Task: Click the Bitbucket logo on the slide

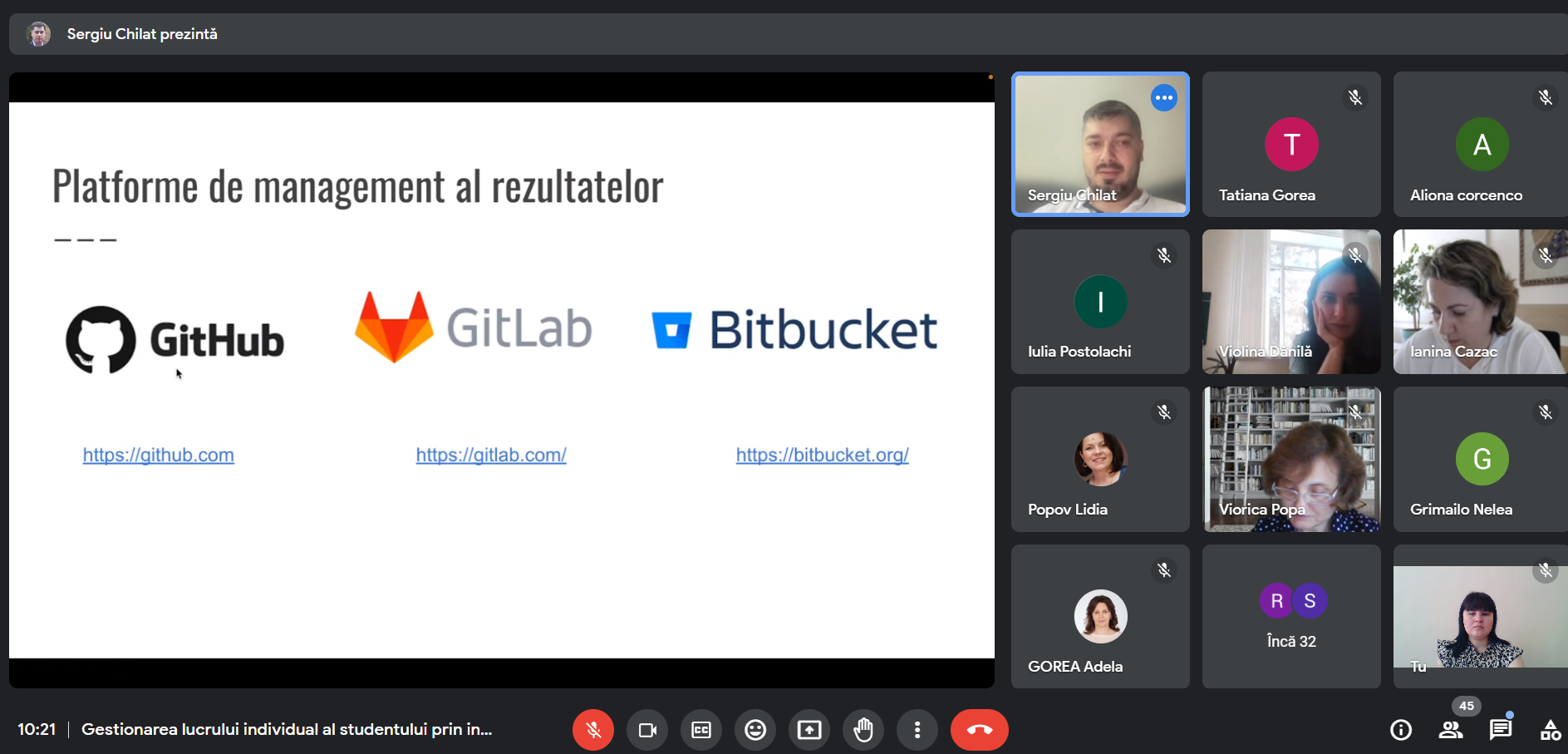Action: (x=795, y=329)
